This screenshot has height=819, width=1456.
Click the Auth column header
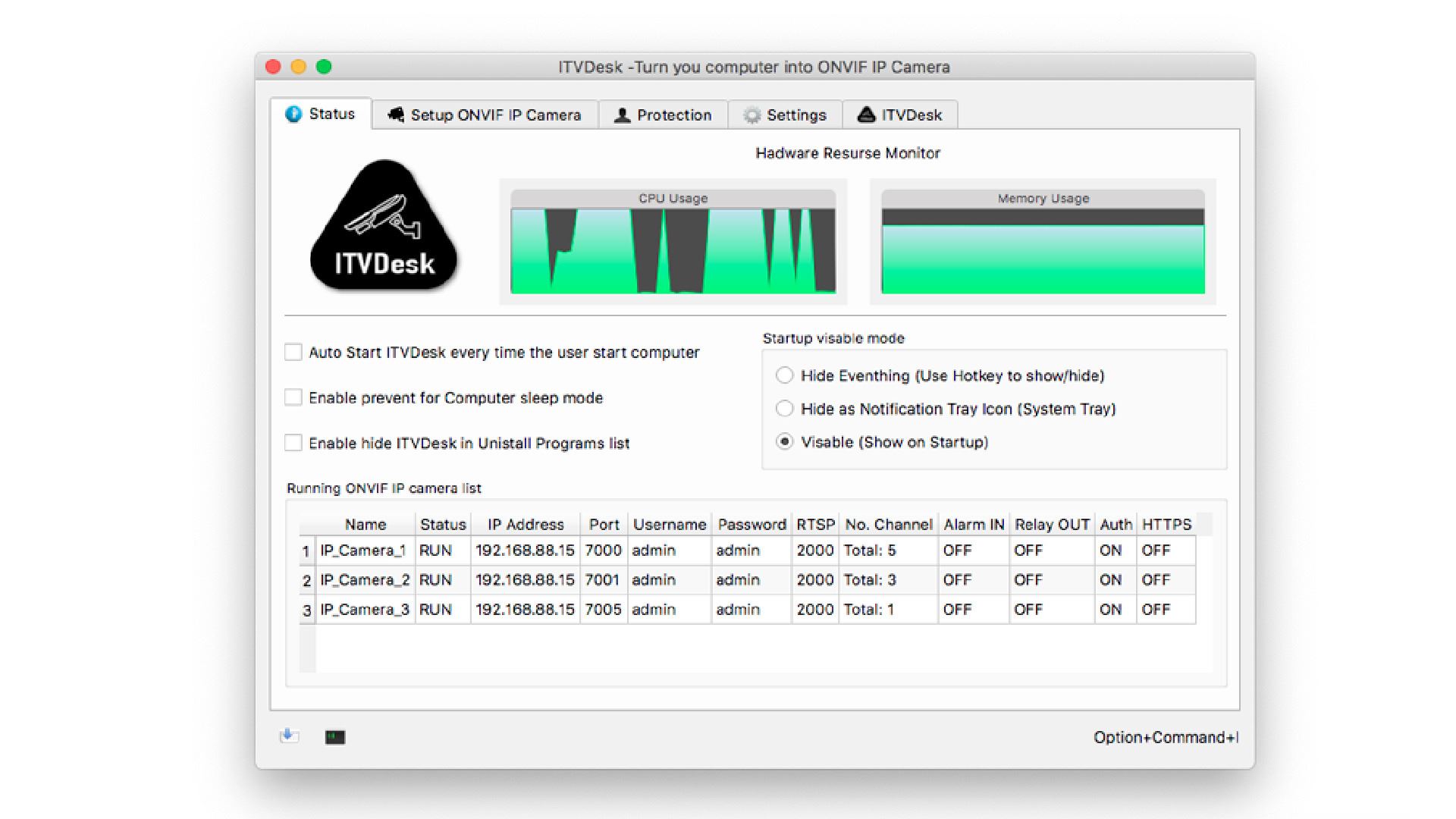(x=1116, y=524)
